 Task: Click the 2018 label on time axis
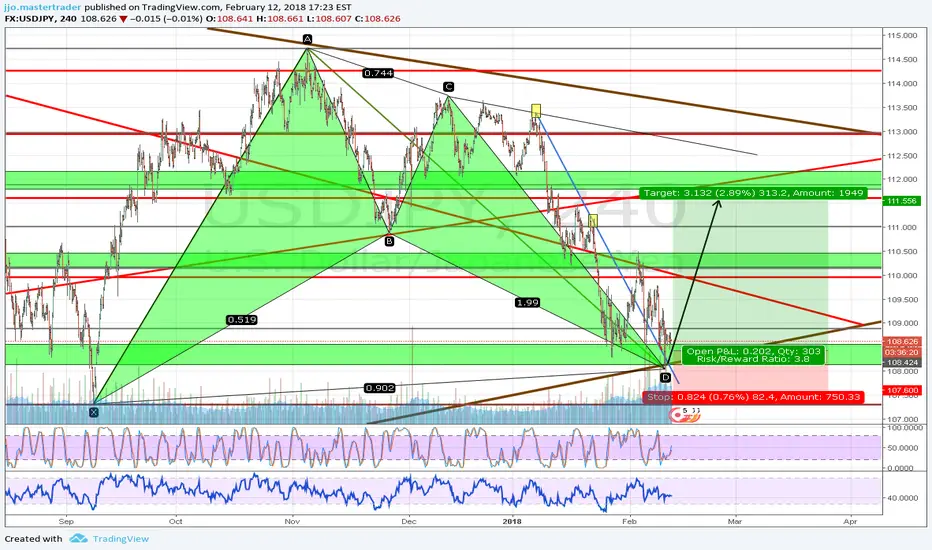512,521
